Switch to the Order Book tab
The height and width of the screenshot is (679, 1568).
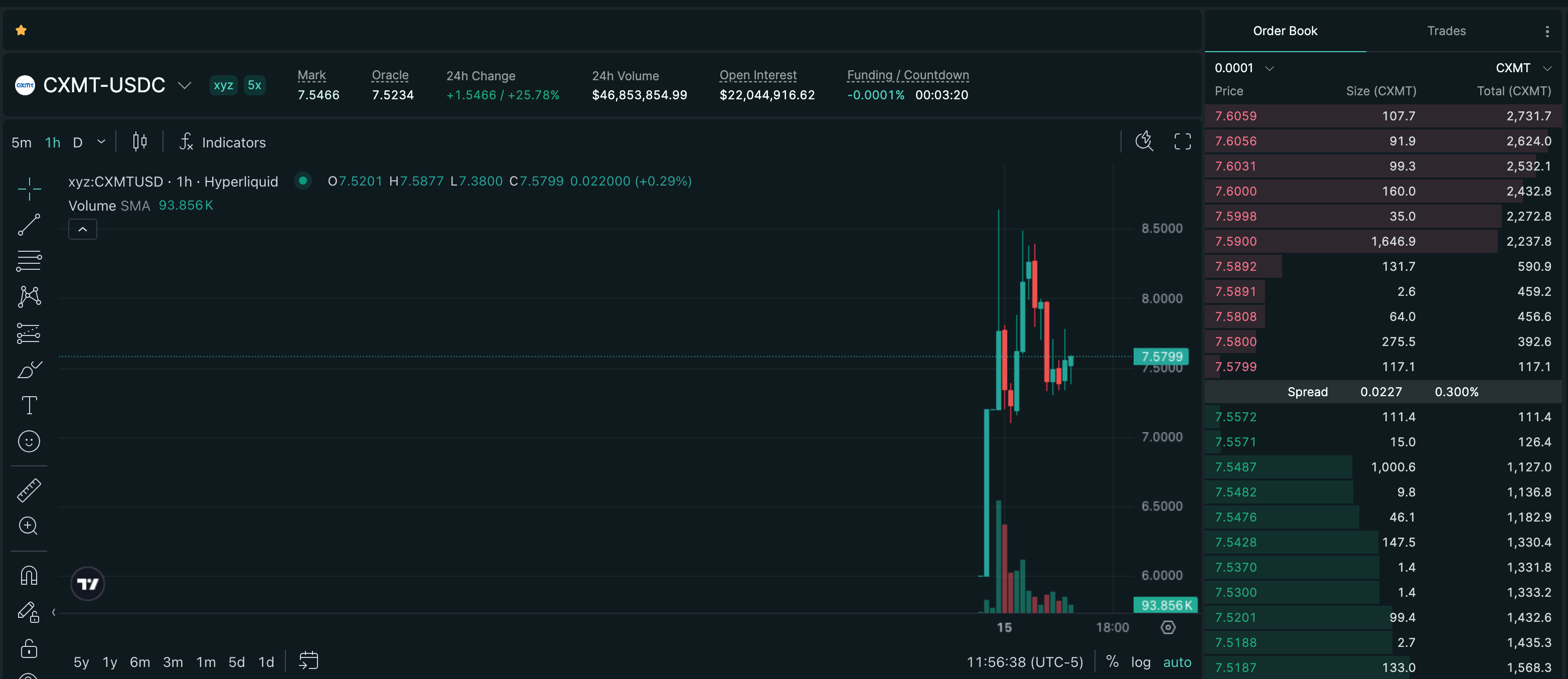pos(1285,31)
